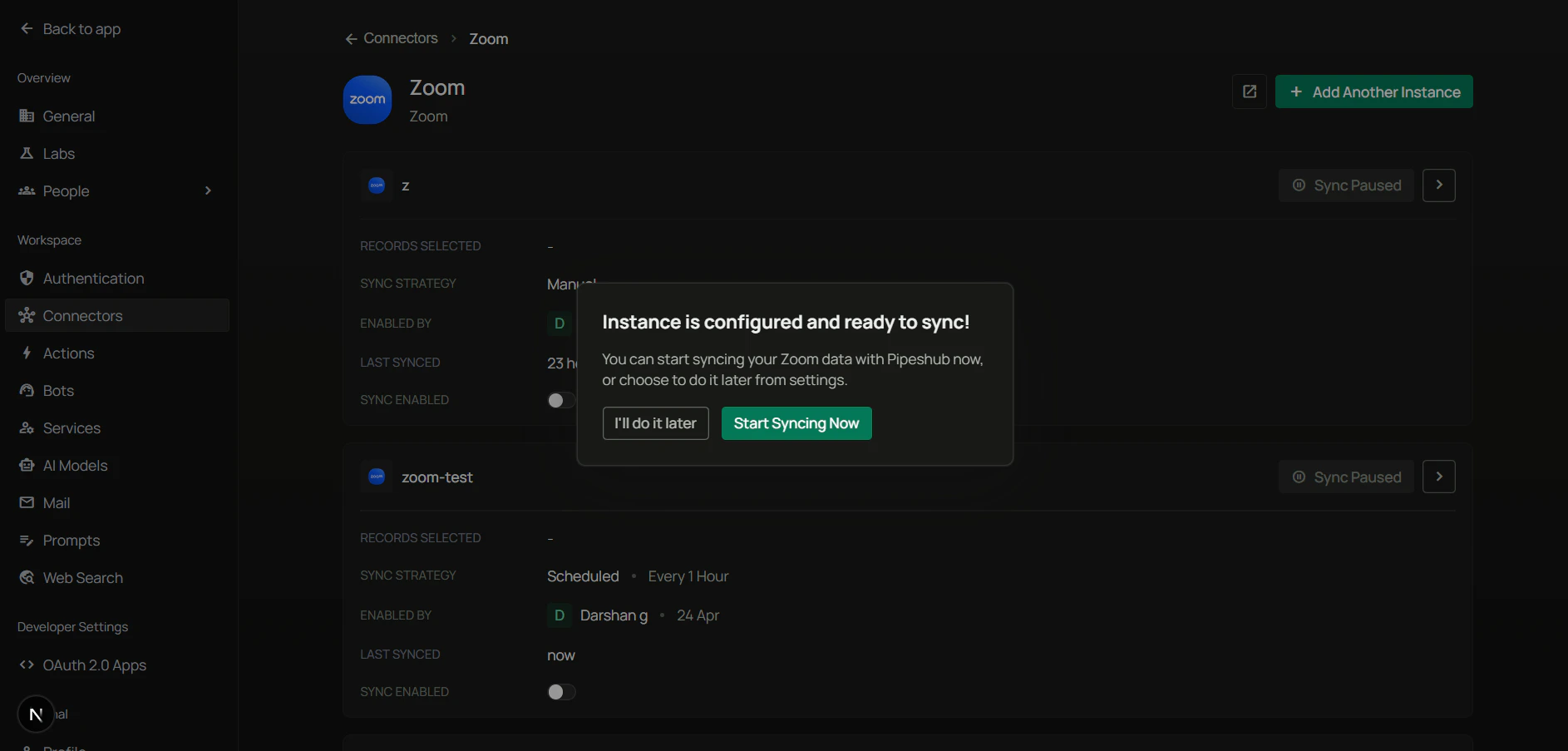Click the OAuth 2.0 Apps code icon
The width and height of the screenshot is (1568, 751).
coord(27,665)
